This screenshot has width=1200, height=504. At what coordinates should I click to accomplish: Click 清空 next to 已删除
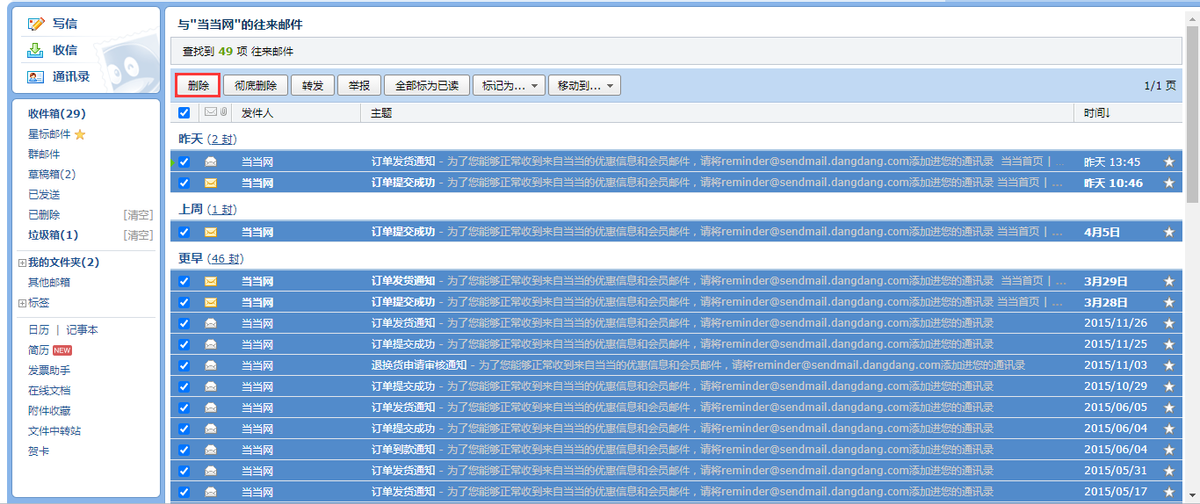point(138,214)
